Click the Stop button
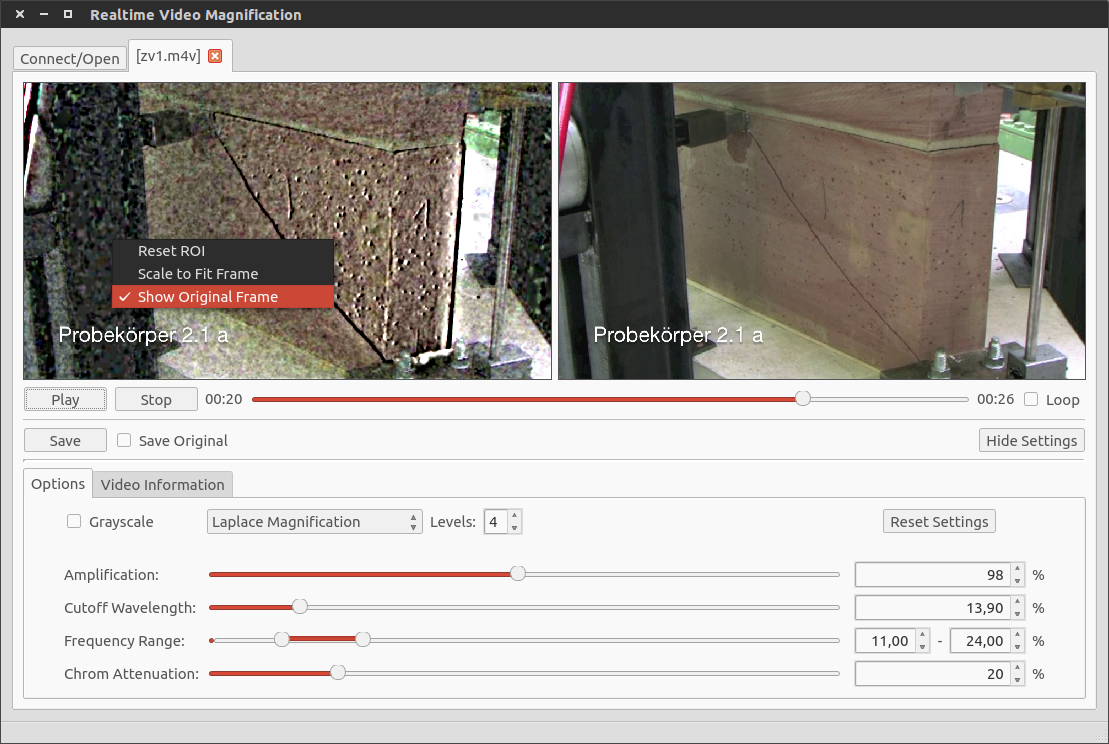 [x=156, y=400]
